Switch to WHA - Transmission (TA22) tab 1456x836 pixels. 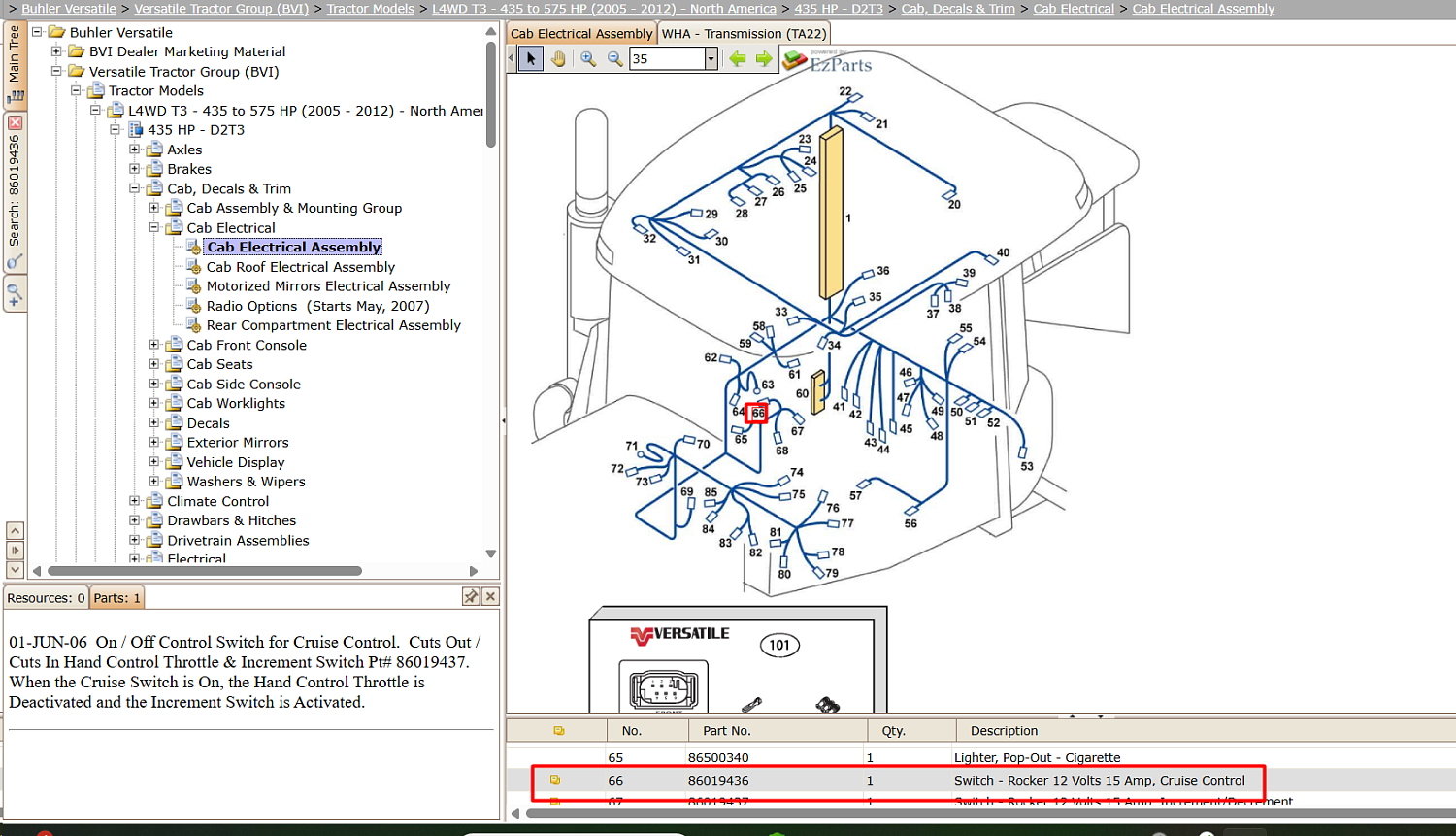pyautogui.click(x=745, y=33)
